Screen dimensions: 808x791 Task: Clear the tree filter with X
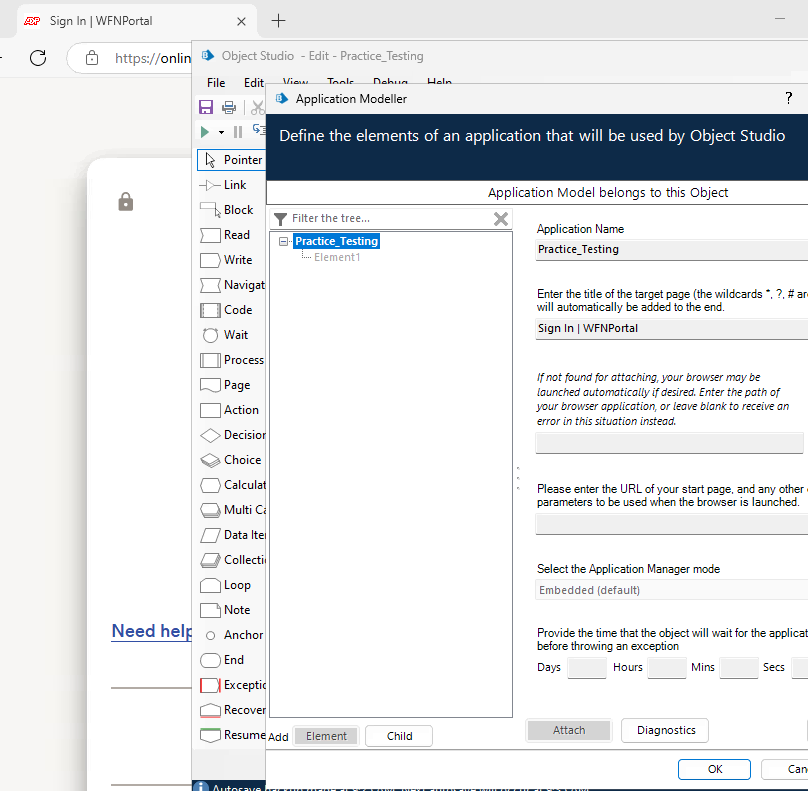(x=500, y=219)
